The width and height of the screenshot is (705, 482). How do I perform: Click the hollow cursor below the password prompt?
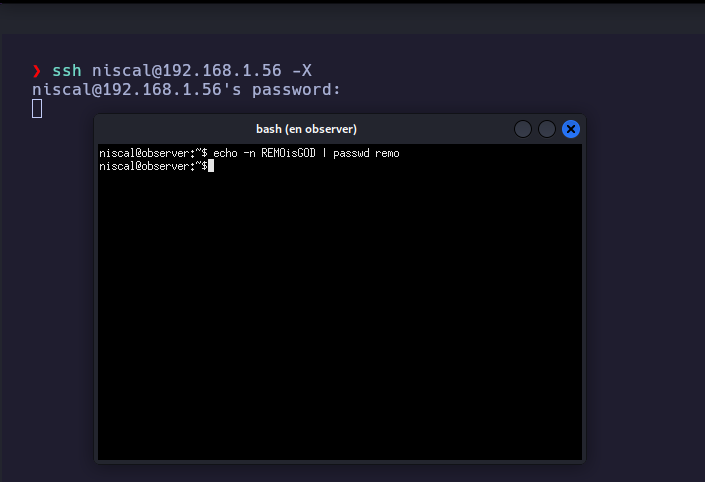37,108
